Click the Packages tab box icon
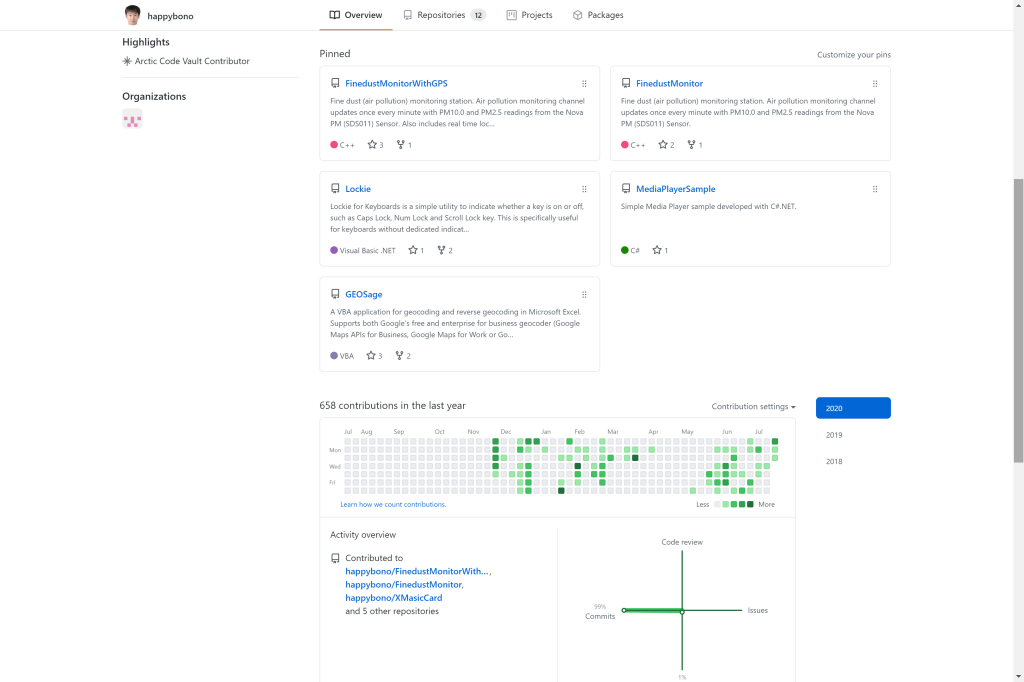Screen dimensions: 1024x682 pyautogui.click(x=577, y=15)
